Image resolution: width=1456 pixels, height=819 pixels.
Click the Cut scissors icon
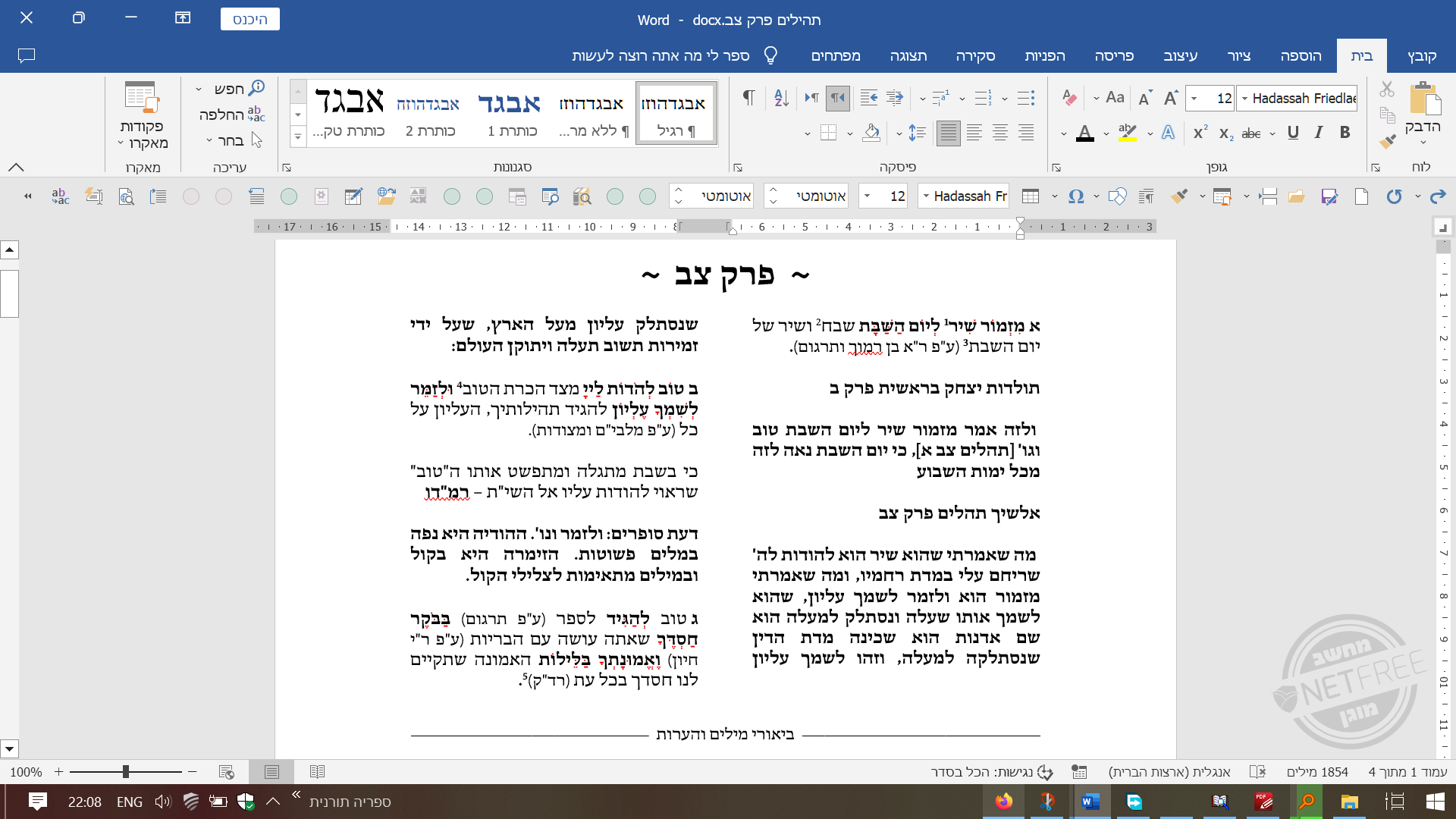click(1387, 89)
